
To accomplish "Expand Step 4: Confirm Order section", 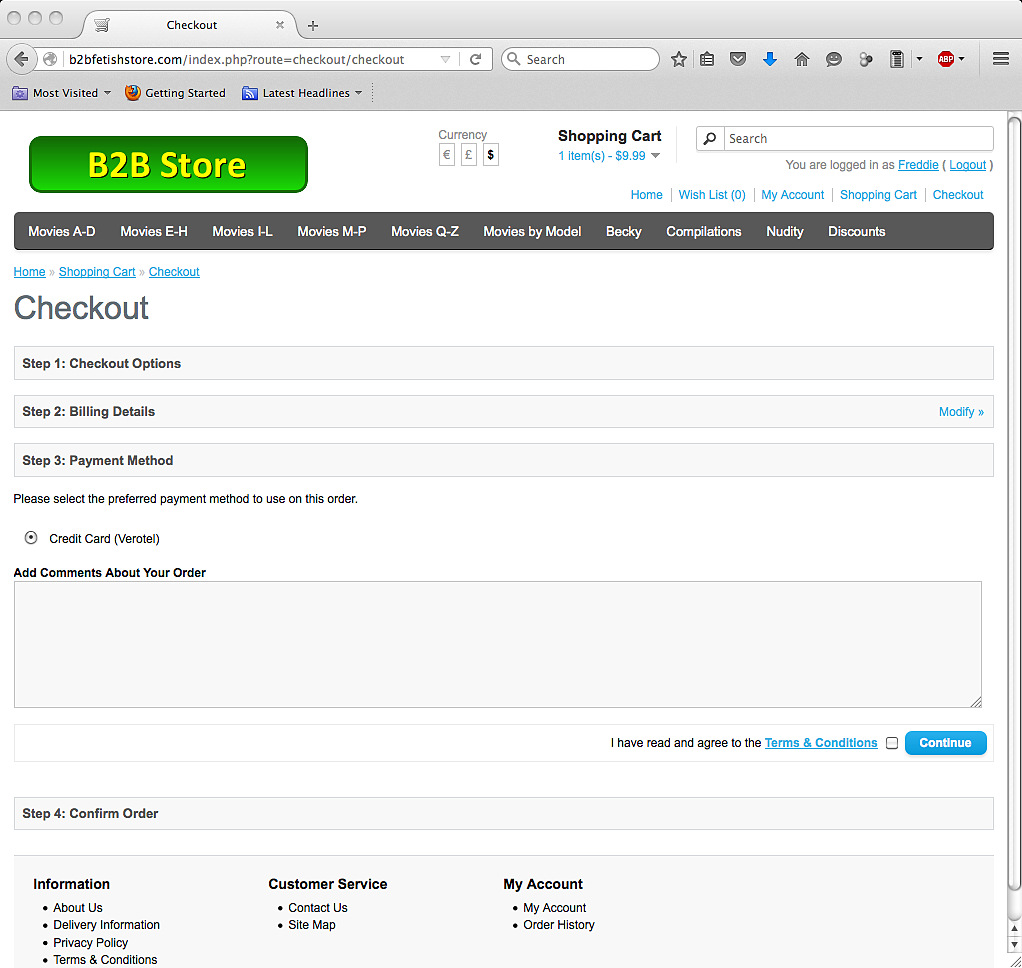I will (x=503, y=813).
